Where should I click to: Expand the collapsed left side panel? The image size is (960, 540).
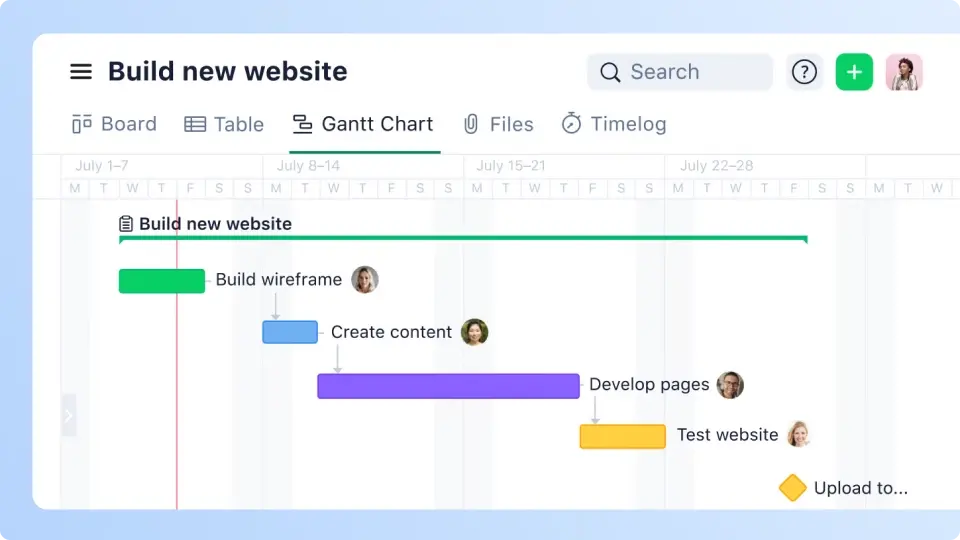pyautogui.click(x=69, y=415)
